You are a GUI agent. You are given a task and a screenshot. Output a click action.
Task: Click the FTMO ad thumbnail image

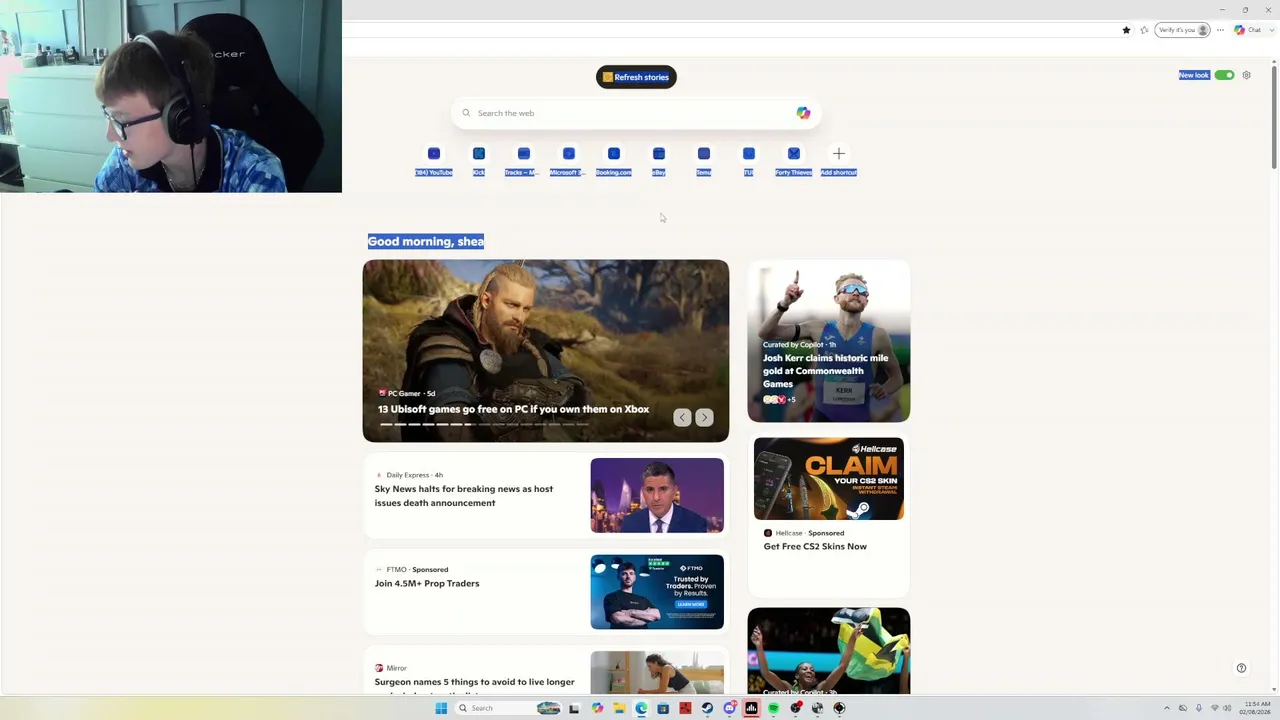[657, 592]
